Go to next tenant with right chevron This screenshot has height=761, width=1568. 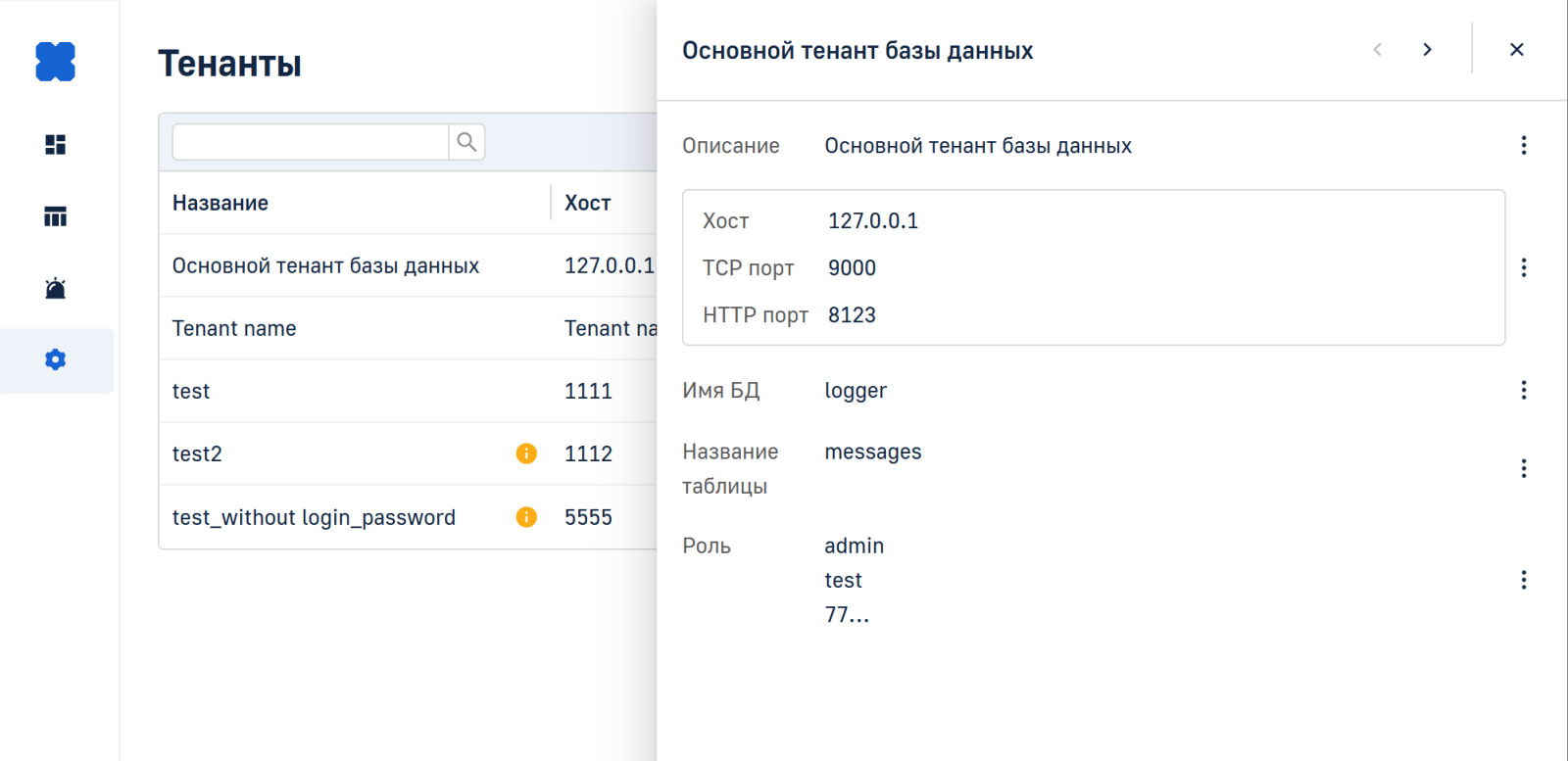[x=1427, y=50]
